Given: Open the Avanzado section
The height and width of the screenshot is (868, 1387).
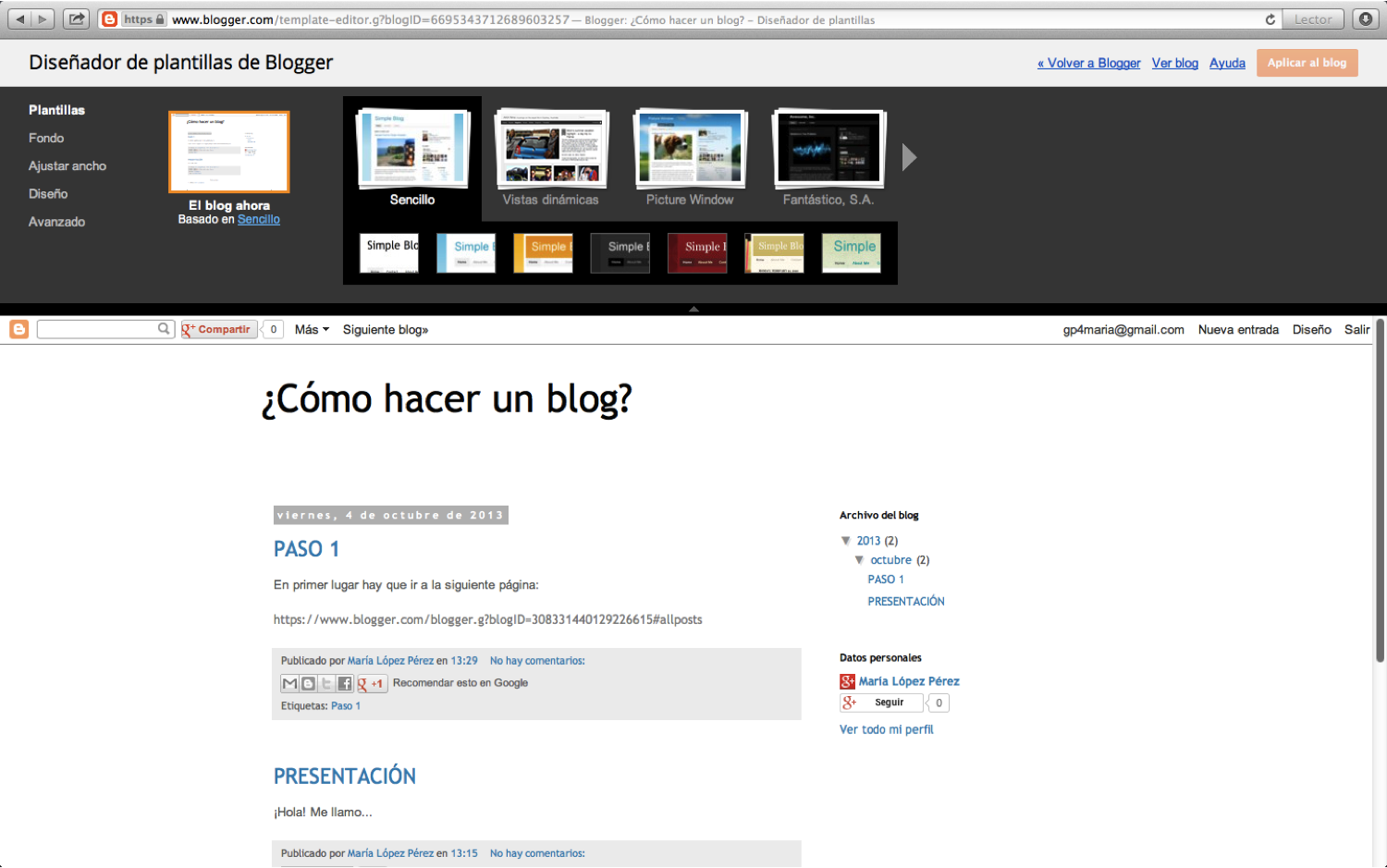Looking at the screenshot, I should pos(56,222).
